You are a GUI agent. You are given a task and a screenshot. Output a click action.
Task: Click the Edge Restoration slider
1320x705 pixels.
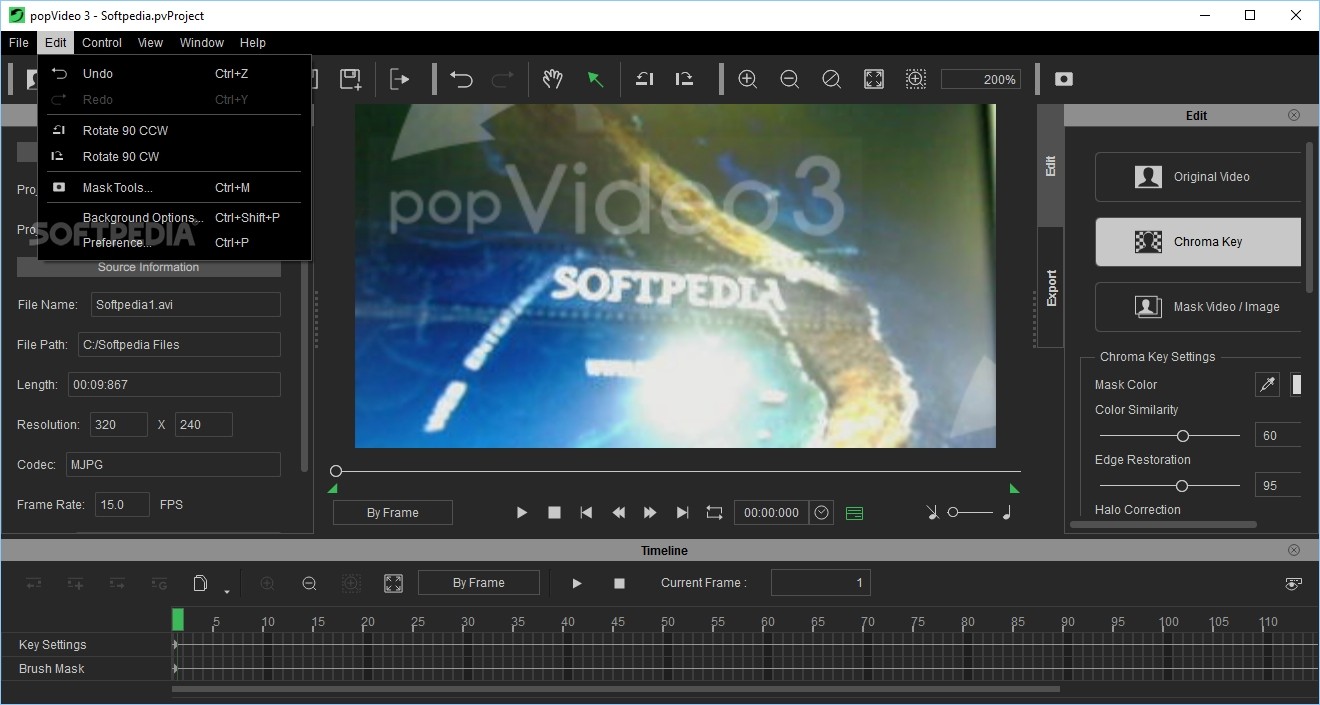click(1170, 486)
